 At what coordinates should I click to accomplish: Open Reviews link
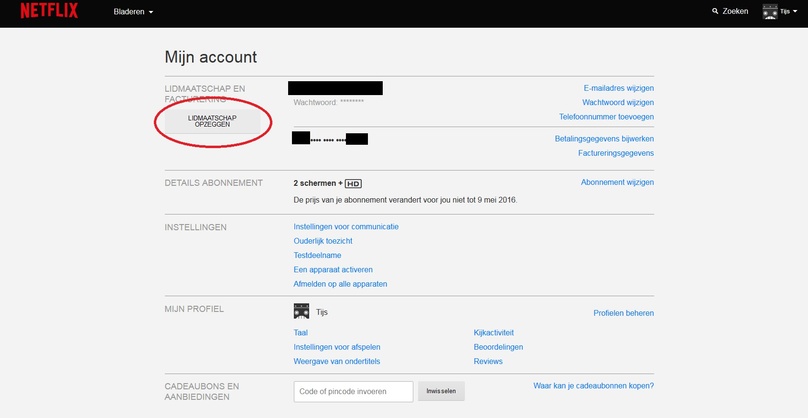pyautogui.click(x=488, y=362)
